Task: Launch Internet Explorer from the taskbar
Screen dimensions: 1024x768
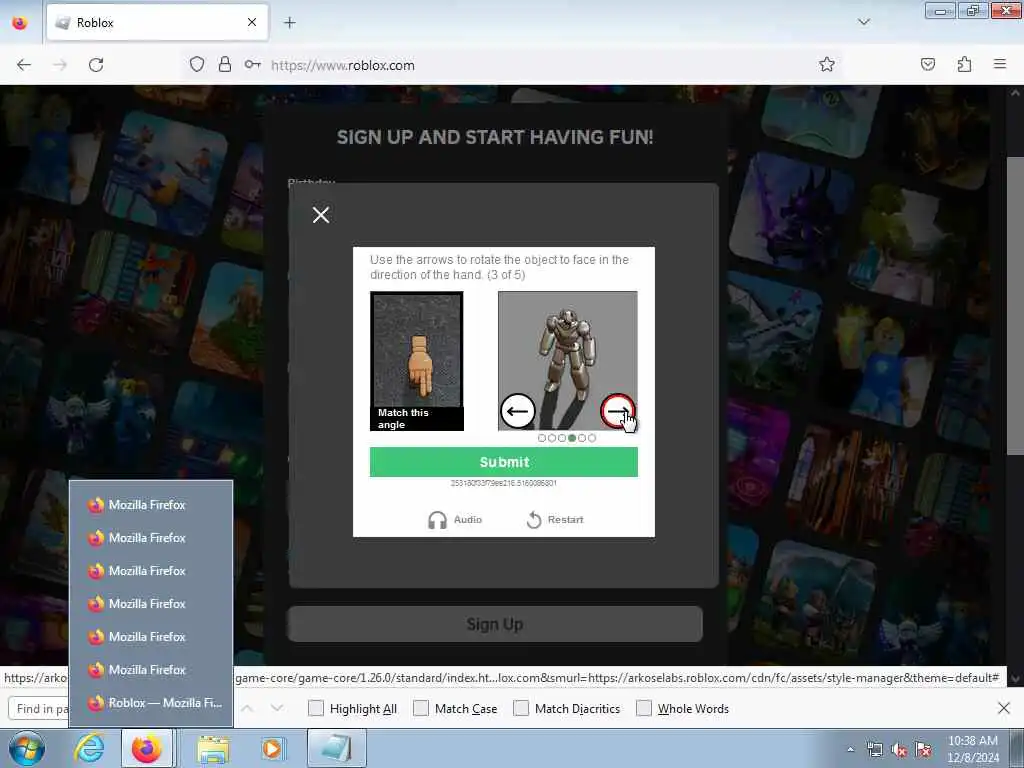Action: click(89, 748)
